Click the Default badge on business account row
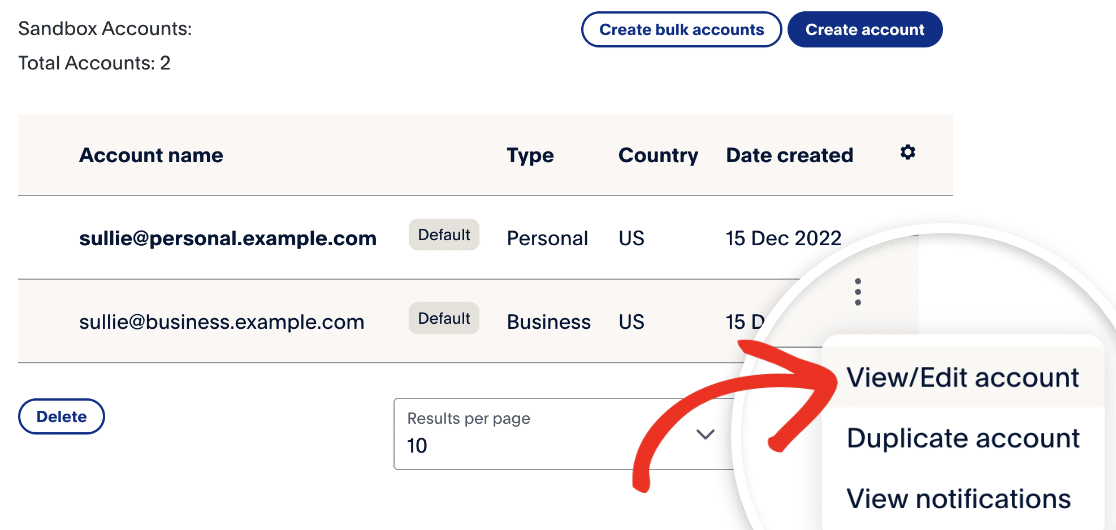The height and width of the screenshot is (530, 1116). click(x=444, y=319)
